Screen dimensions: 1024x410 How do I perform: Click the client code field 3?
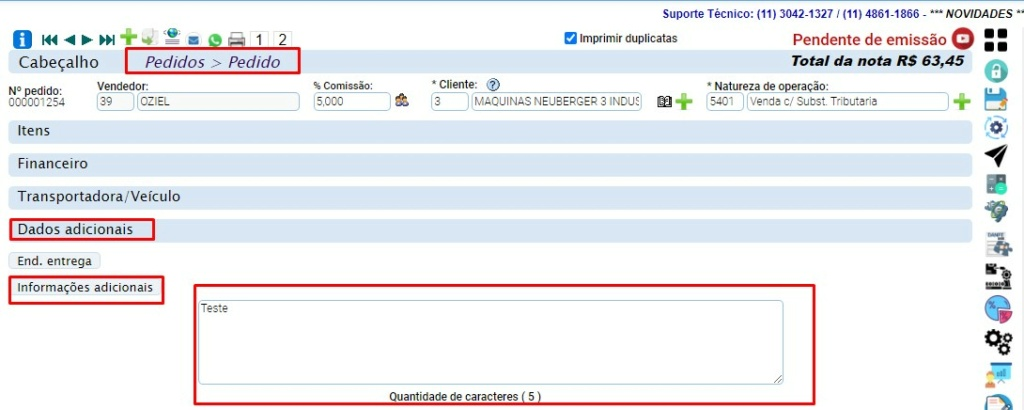(x=450, y=102)
